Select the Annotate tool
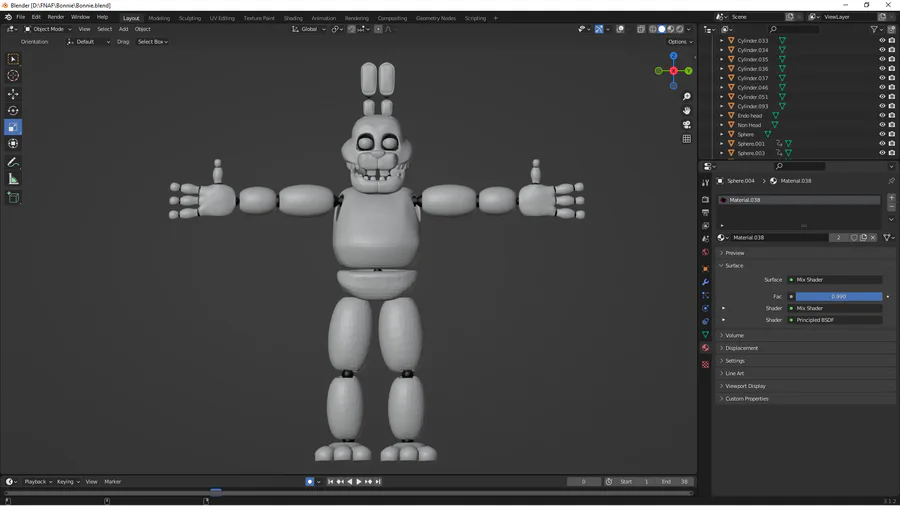The height and width of the screenshot is (506, 900). point(13,162)
